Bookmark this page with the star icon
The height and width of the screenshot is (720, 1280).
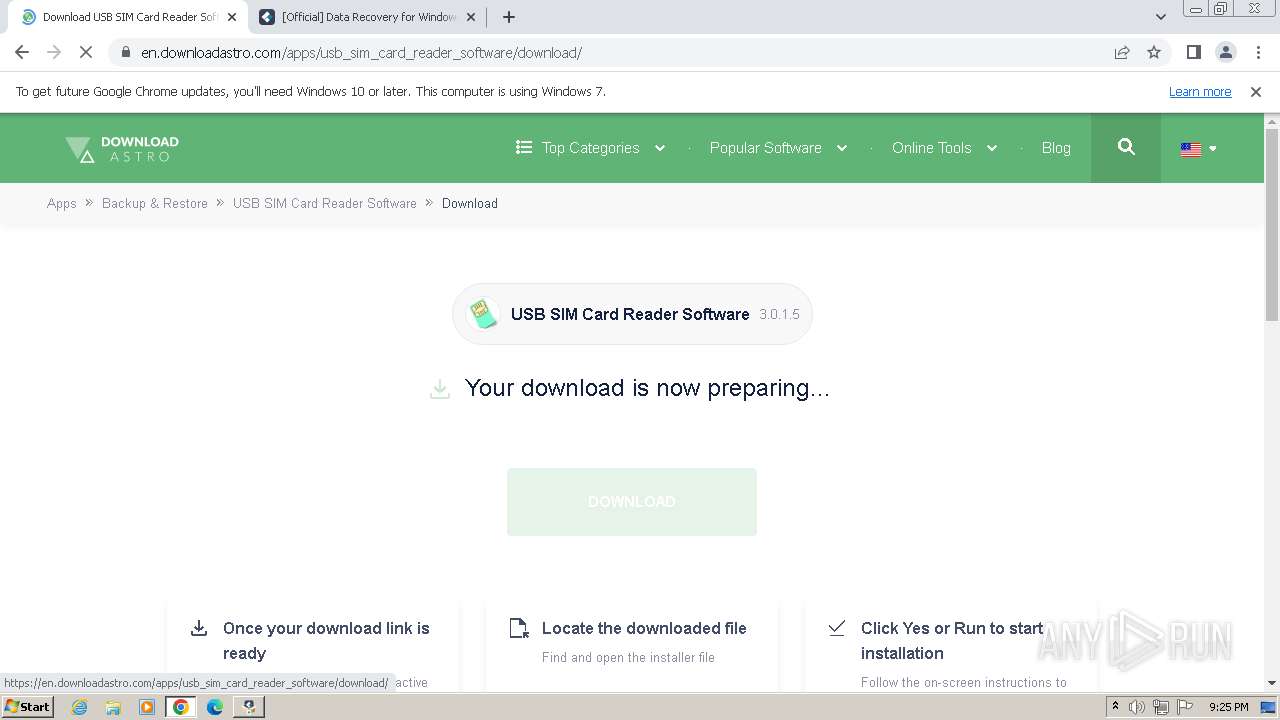1154,53
